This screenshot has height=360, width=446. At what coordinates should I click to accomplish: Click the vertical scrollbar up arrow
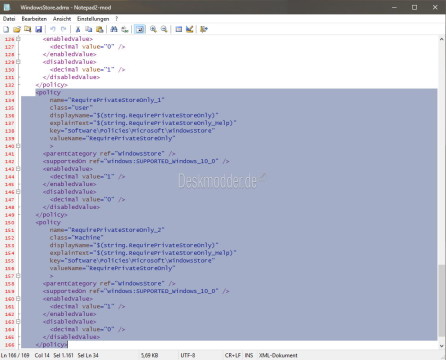click(x=442, y=39)
